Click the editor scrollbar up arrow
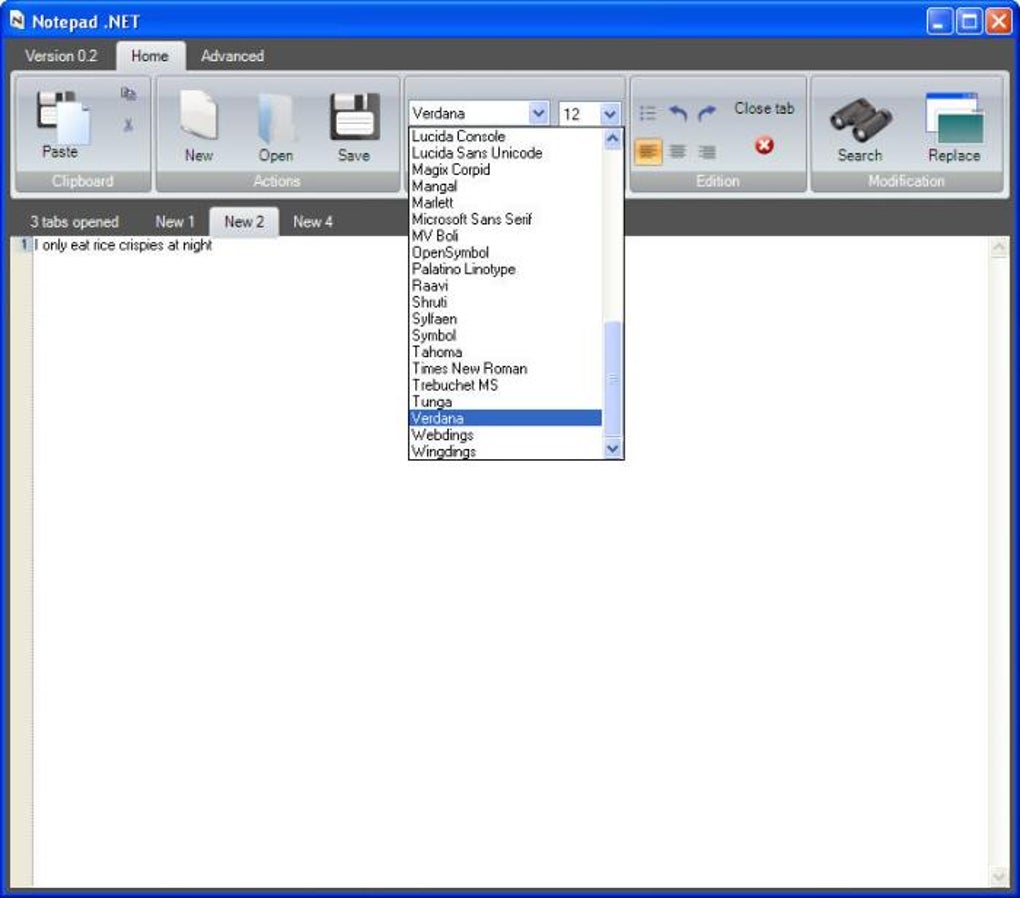Image resolution: width=1020 pixels, height=898 pixels. [x=999, y=247]
